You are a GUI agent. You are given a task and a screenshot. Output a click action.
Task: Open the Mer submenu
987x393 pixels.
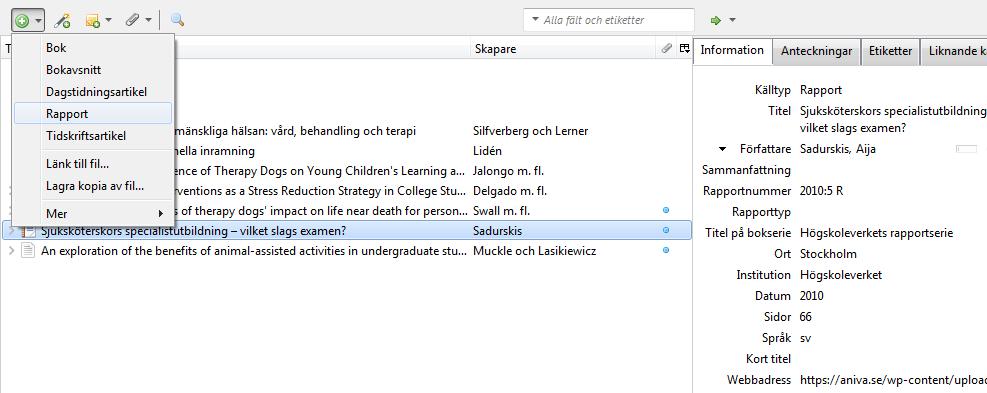coord(93,214)
